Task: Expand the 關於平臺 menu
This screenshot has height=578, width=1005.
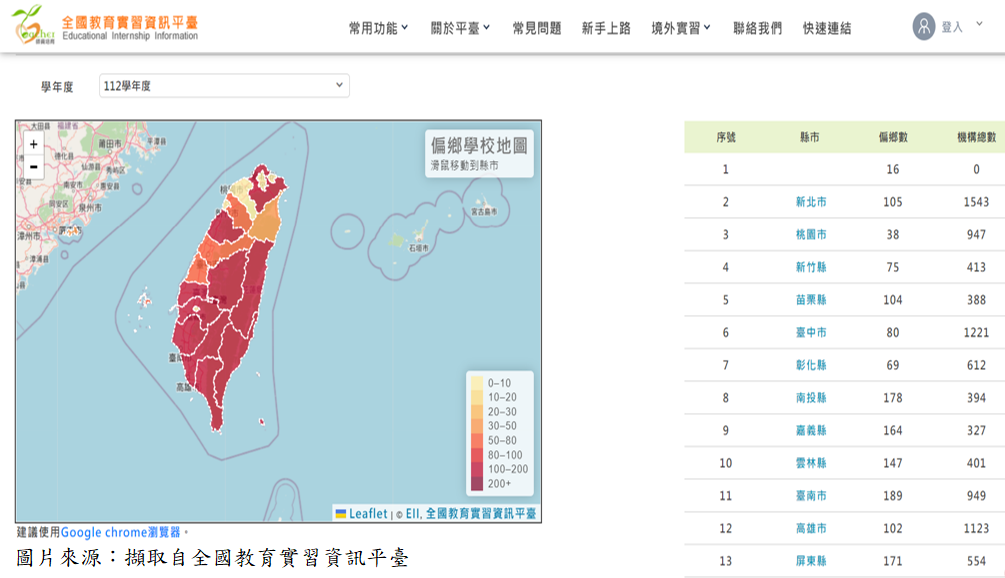Action: click(x=460, y=28)
